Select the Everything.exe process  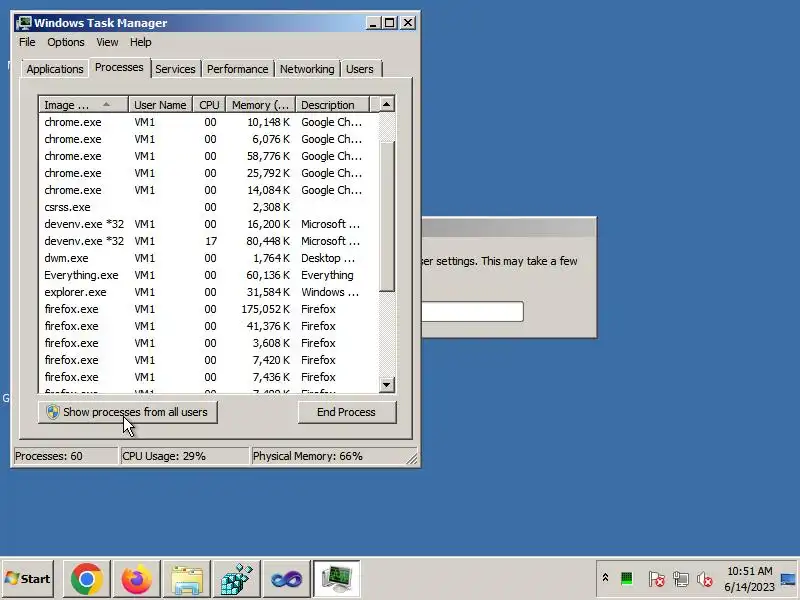pos(209,275)
